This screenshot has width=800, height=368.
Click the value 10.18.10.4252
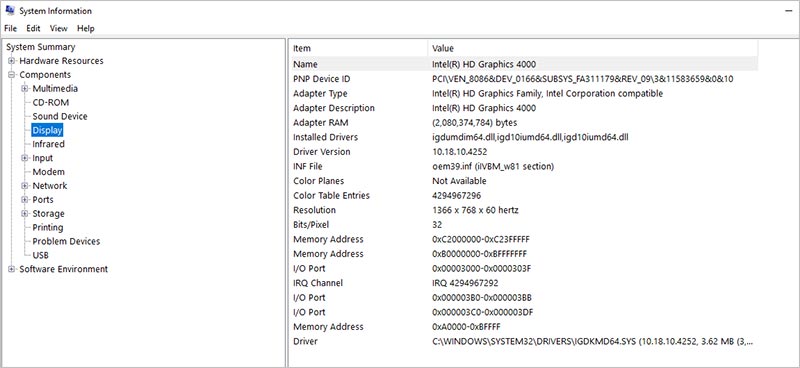pos(460,152)
